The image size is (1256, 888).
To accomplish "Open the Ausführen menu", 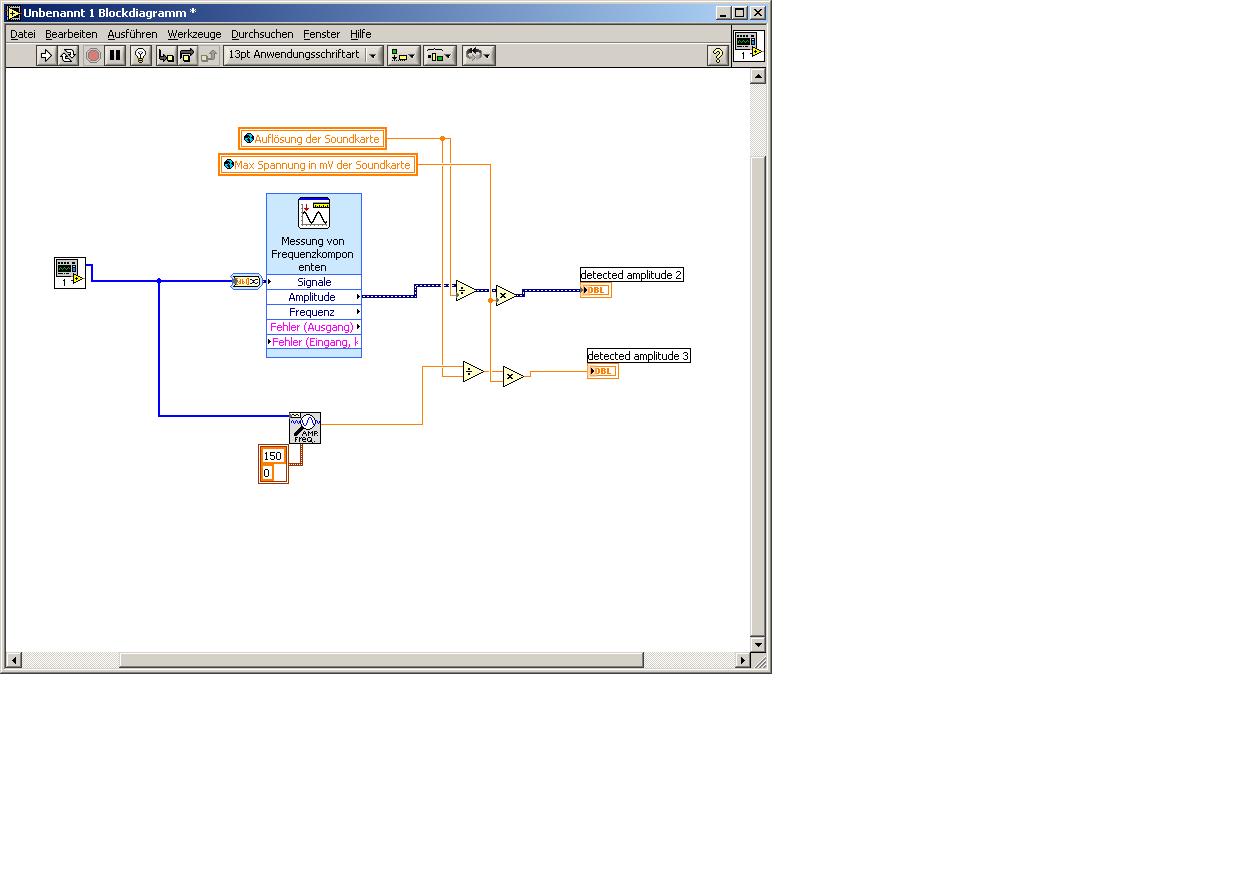I will (132, 34).
